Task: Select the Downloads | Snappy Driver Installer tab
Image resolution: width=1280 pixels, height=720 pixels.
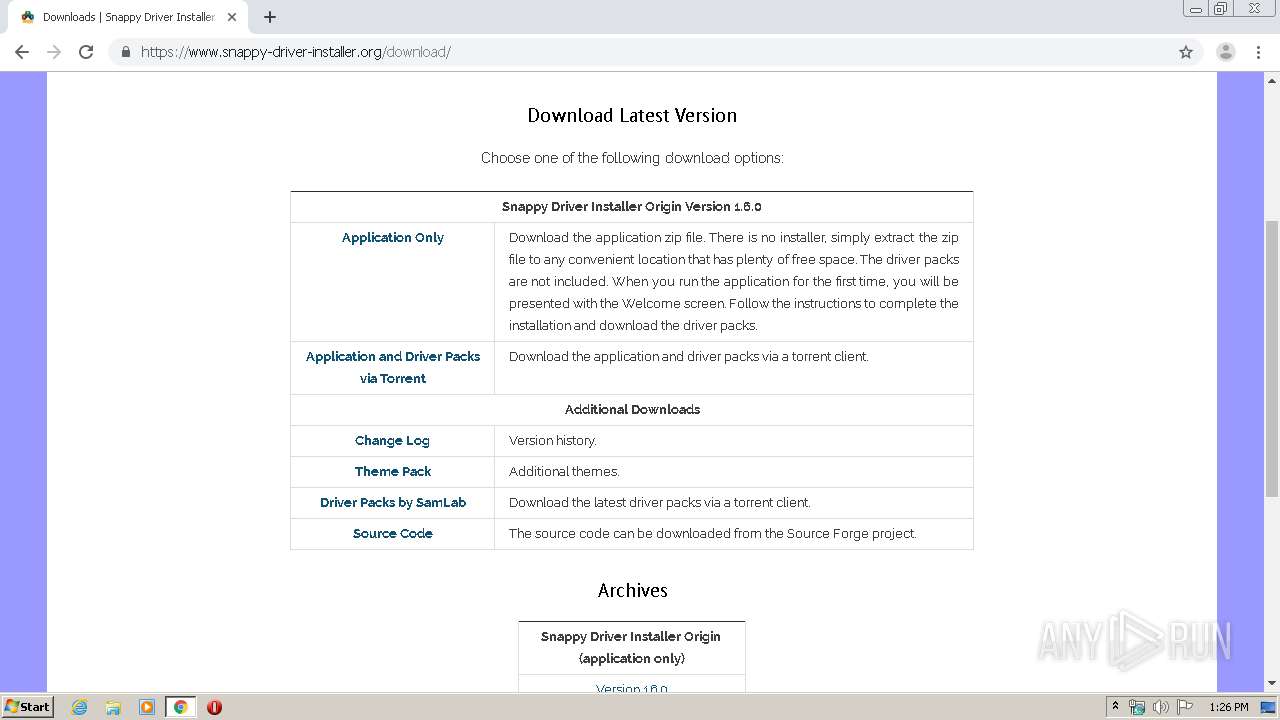Action: click(127, 17)
